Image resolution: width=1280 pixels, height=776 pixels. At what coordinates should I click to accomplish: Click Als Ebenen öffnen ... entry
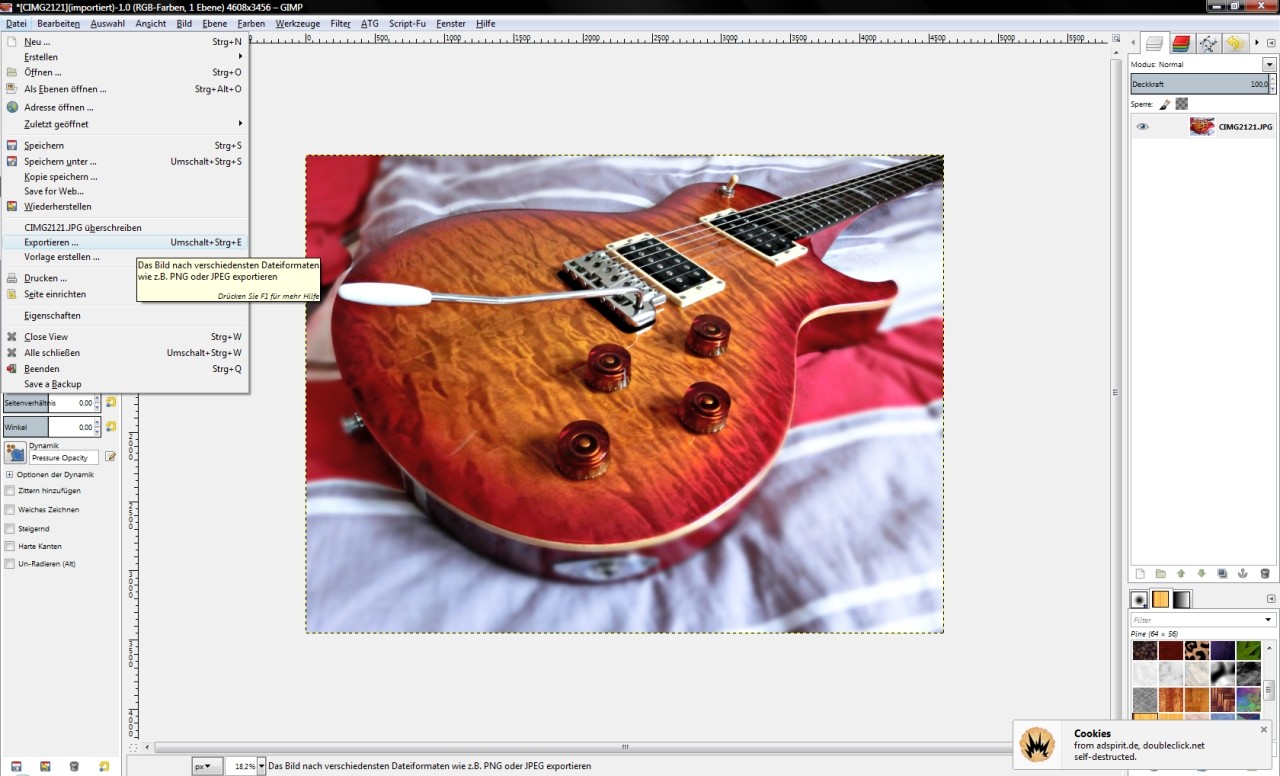125,89
